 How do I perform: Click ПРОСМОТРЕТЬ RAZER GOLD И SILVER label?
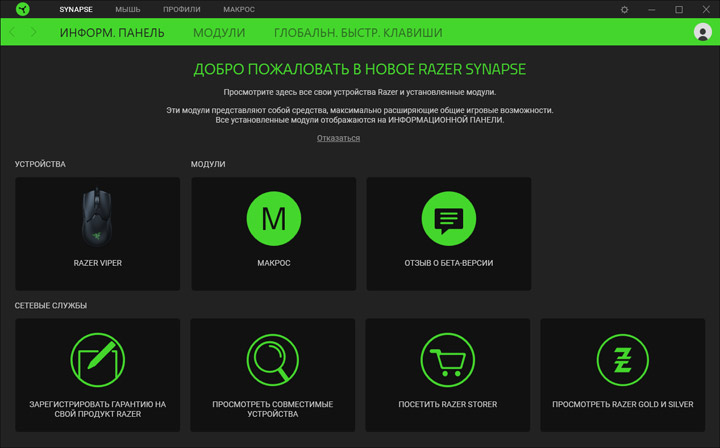tap(623, 404)
